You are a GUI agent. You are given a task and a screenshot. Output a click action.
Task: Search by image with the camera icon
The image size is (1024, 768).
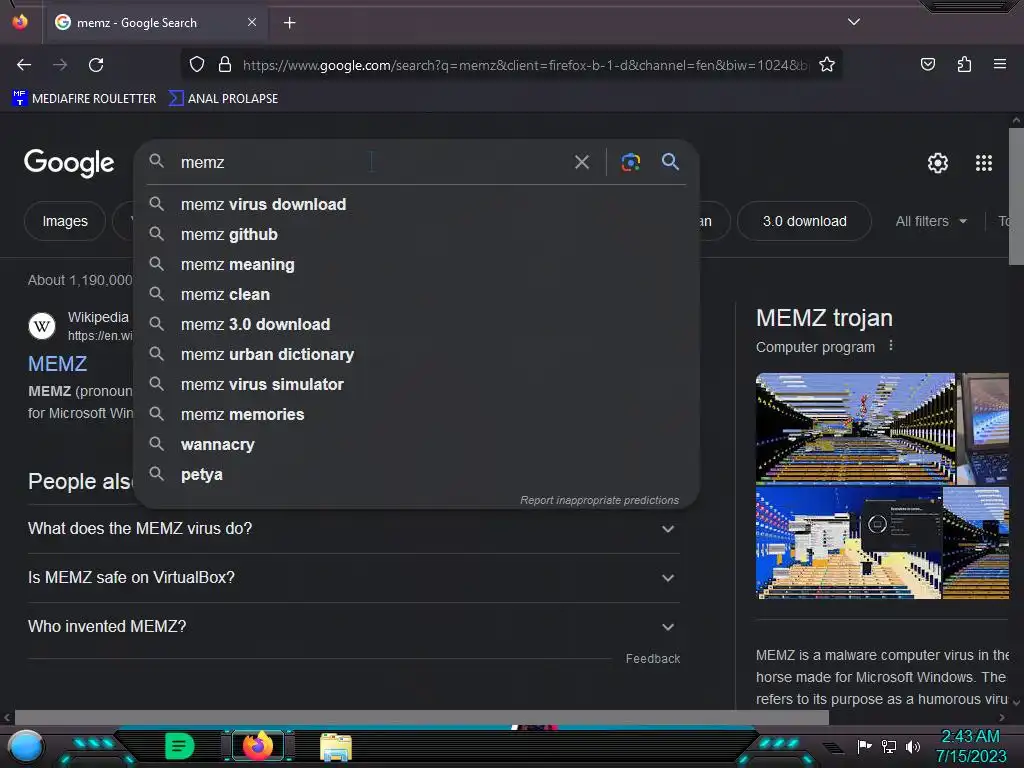pos(630,162)
